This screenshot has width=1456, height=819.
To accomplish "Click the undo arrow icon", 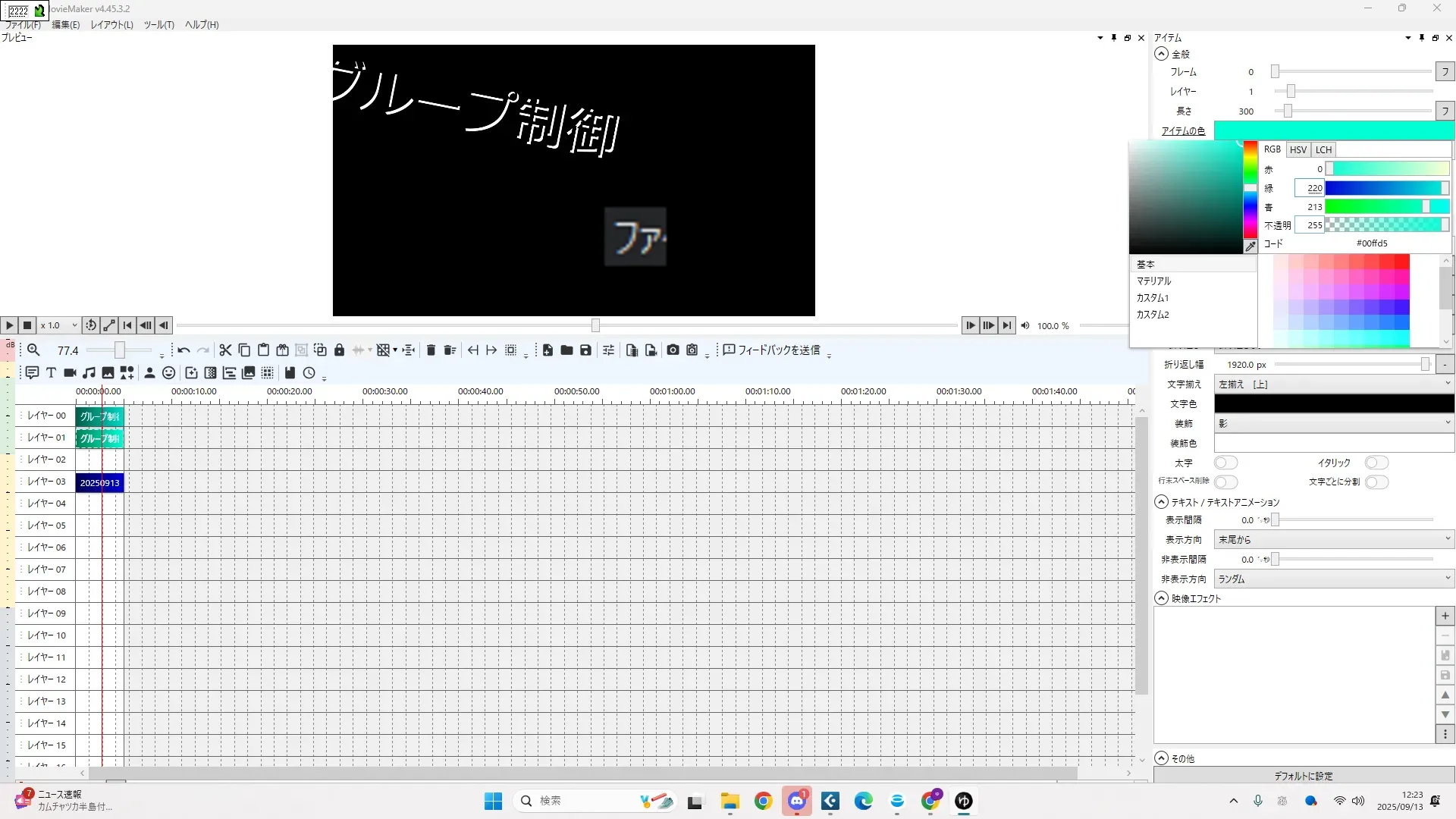I will pyautogui.click(x=184, y=350).
